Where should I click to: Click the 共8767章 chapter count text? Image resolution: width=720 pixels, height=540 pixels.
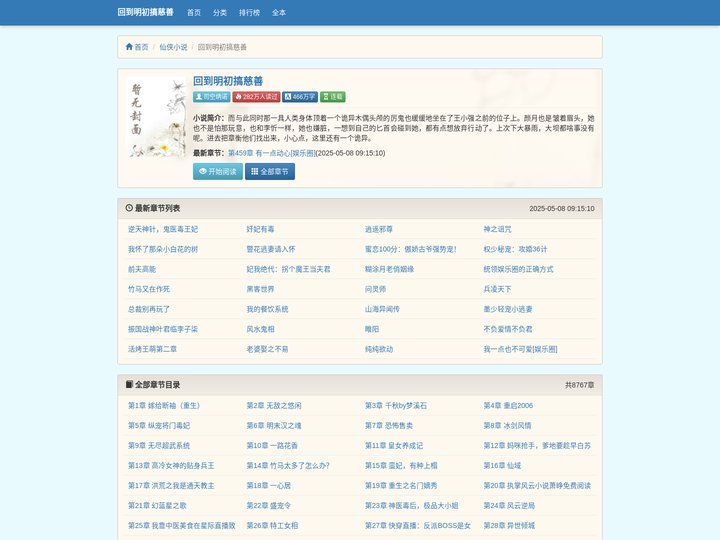[579, 385]
